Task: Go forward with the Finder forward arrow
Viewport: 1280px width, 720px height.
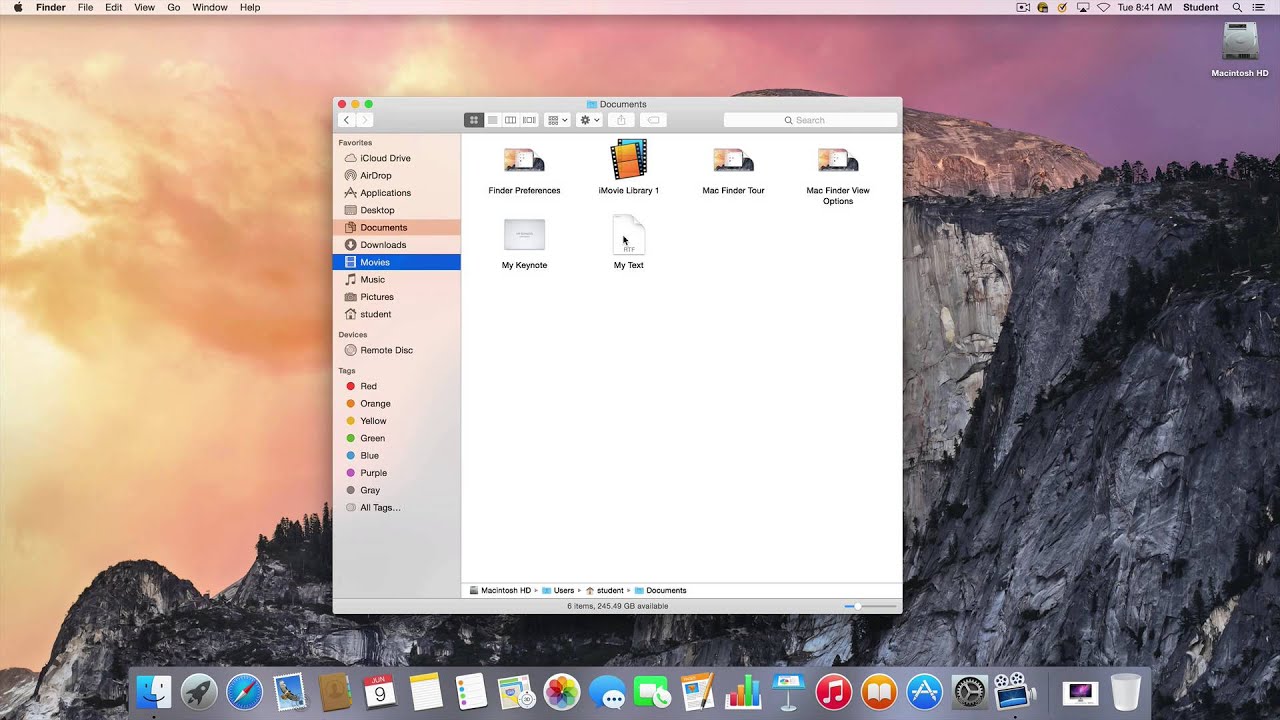Action: tap(364, 120)
